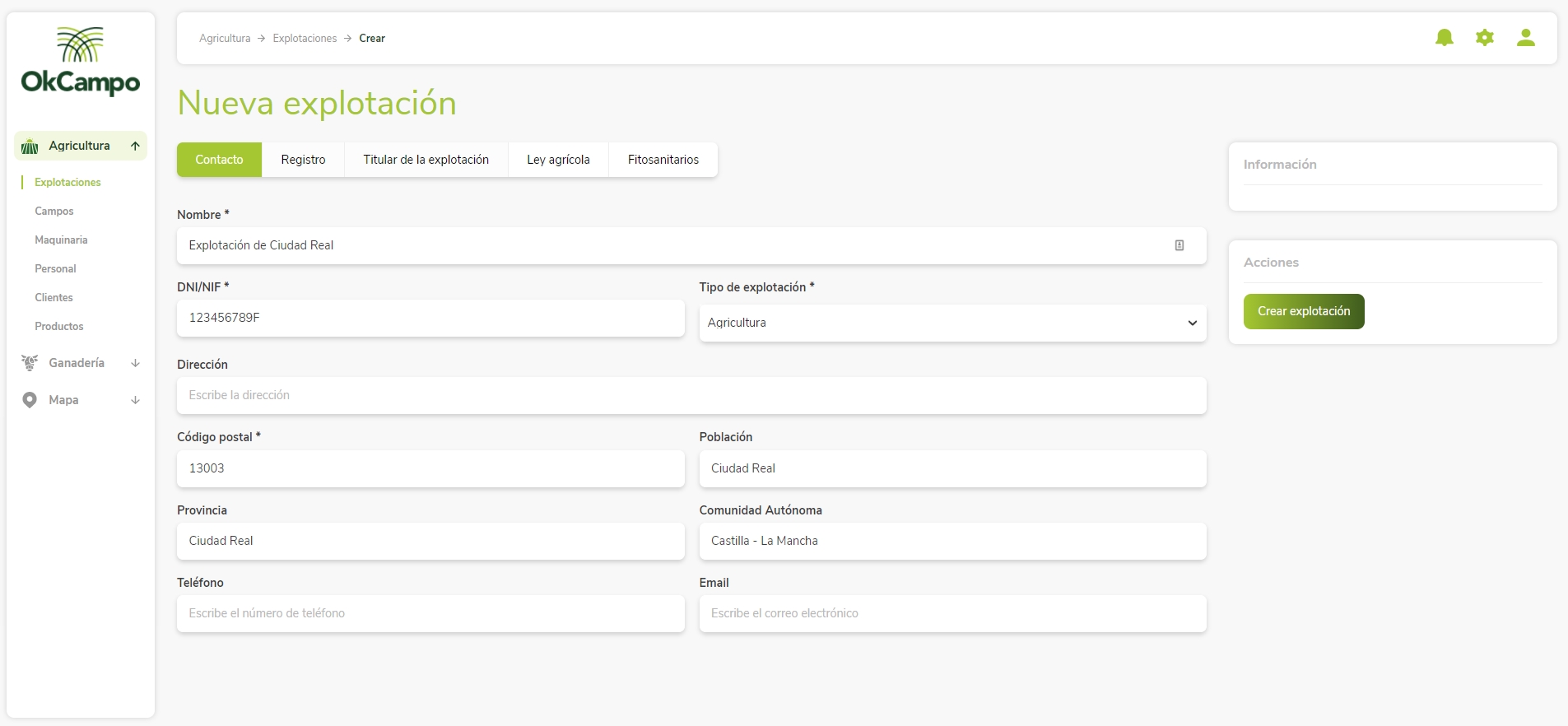The height and width of the screenshot is (726, 1568).
Task: Open Maquinaria in the sidebar
Action: pos(61,240)
